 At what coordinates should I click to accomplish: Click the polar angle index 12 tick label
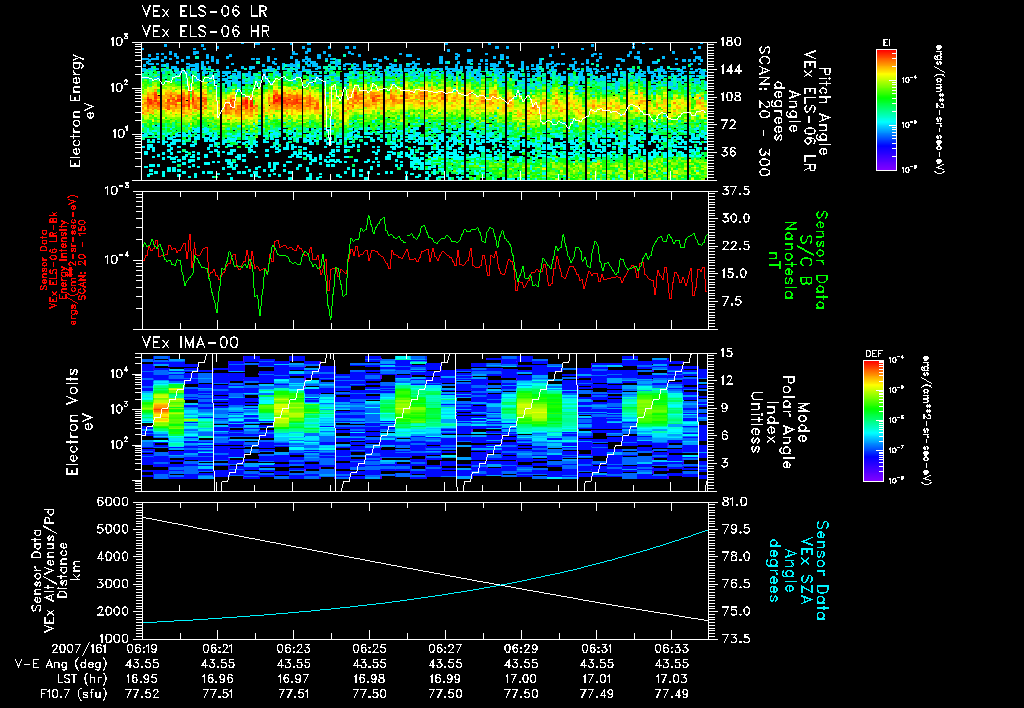[728, 380]
